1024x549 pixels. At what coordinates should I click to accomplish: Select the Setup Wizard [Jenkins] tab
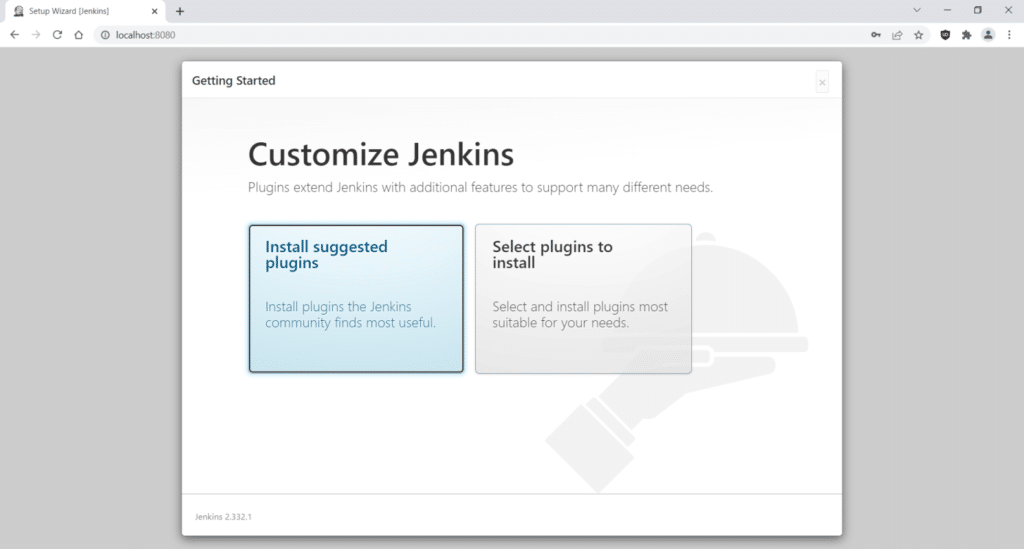(x=85, y=11)
